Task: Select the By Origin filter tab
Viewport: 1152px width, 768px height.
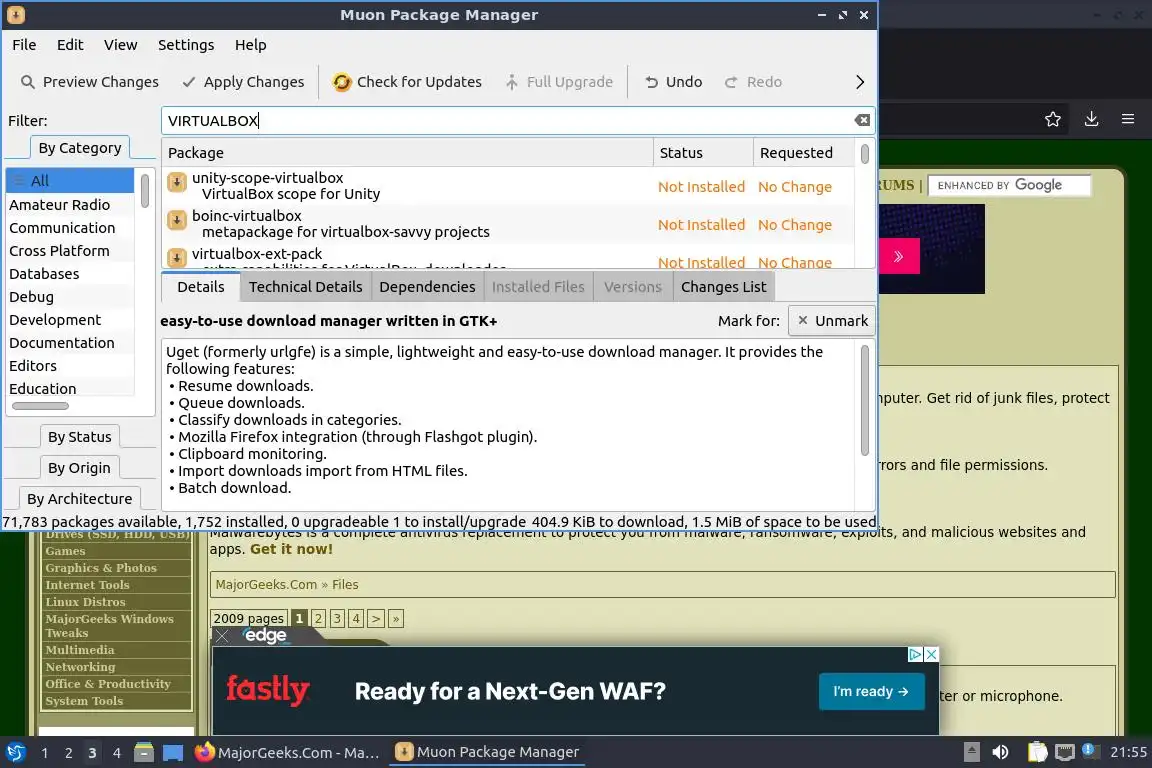Action: pyautogui.click(x=79, y=467)
